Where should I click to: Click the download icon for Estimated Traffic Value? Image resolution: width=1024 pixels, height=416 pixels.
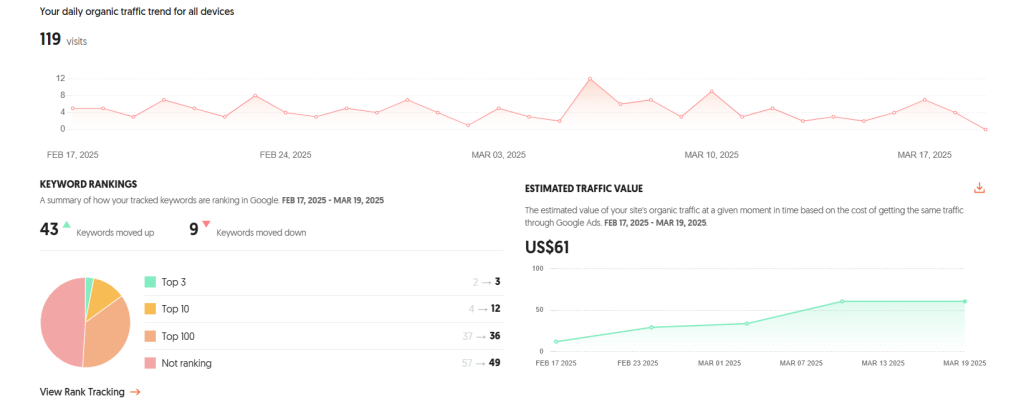tap(979, 188)
